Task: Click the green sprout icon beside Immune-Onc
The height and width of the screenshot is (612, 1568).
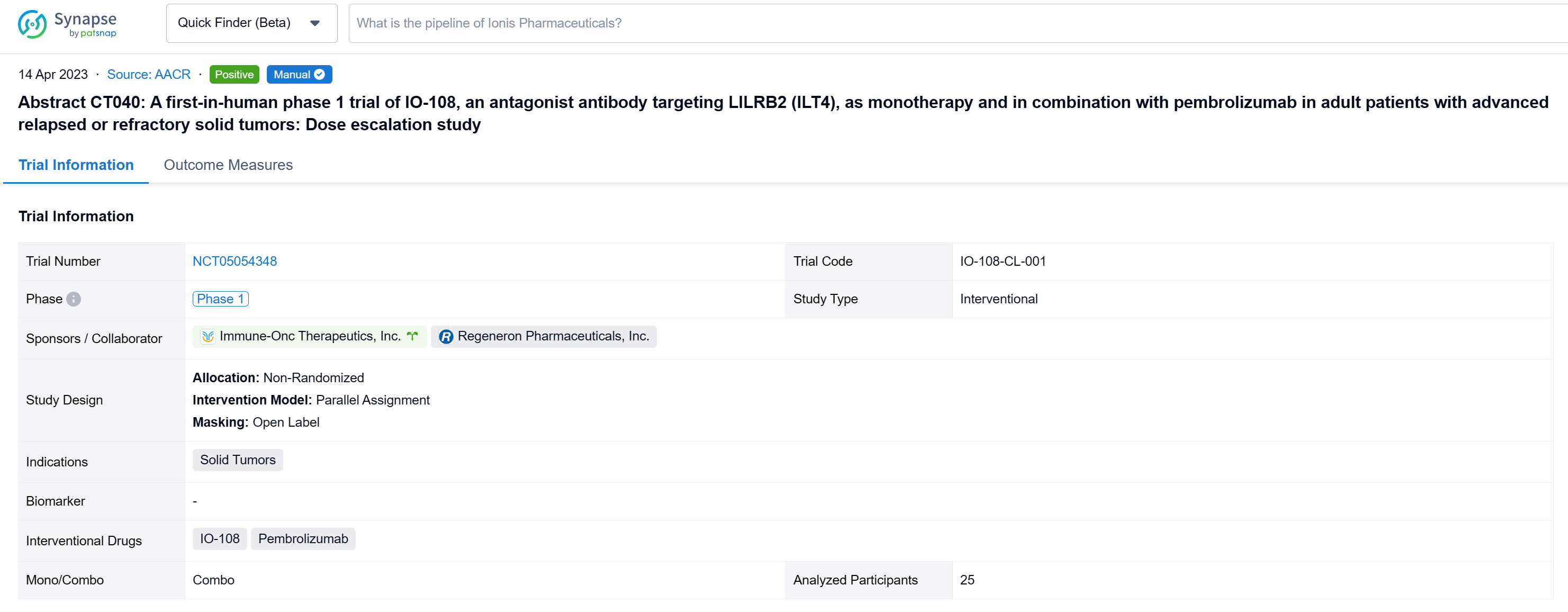Action: click(x=413, y=336)
